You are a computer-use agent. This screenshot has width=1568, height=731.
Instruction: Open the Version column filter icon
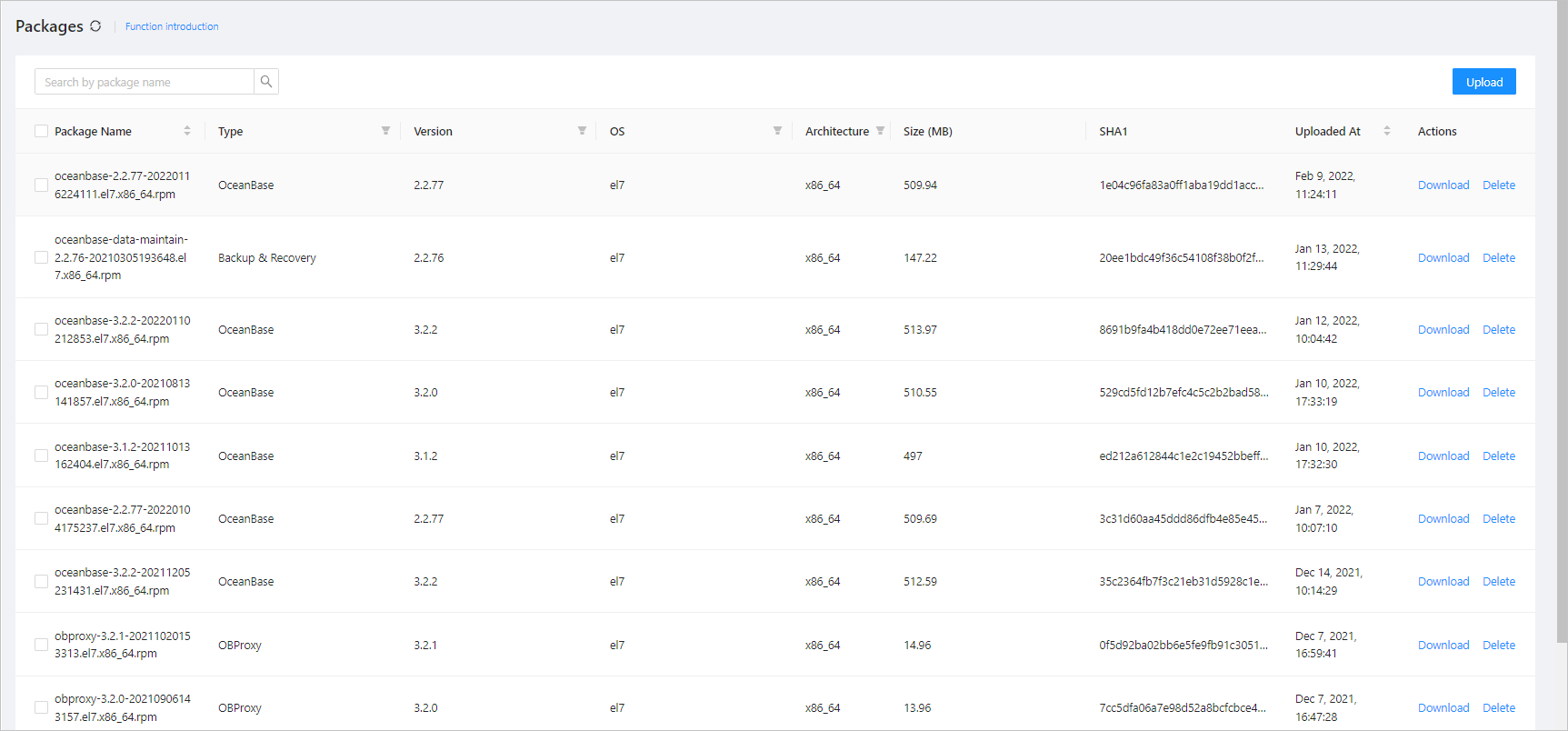tap(582, 131)
